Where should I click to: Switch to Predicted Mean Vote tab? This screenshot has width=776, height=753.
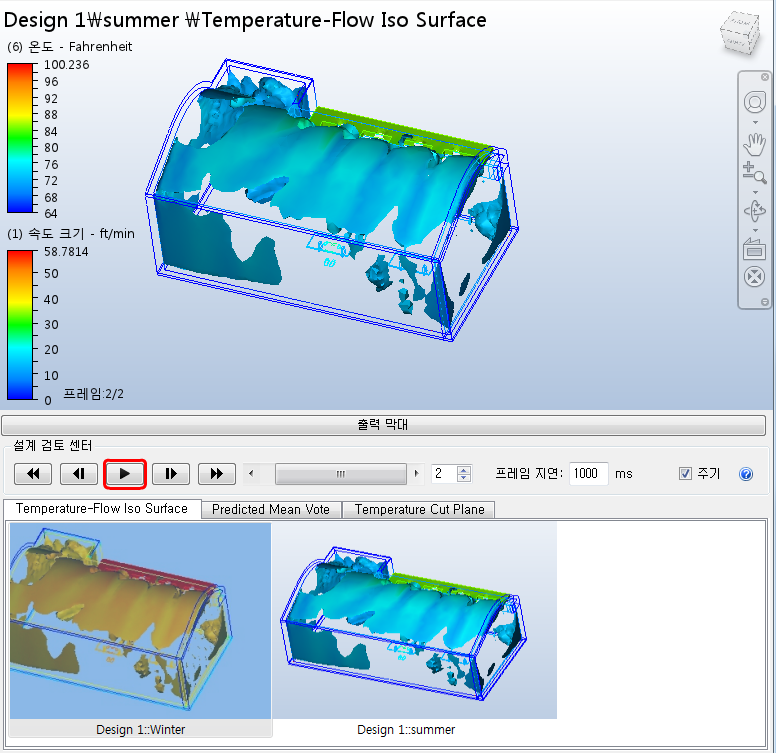coord(271,510)
